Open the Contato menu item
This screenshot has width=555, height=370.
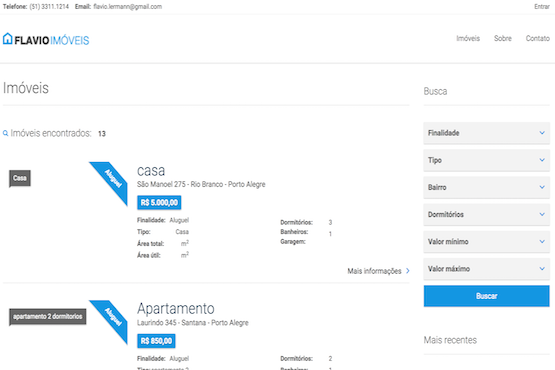[538, 38]
